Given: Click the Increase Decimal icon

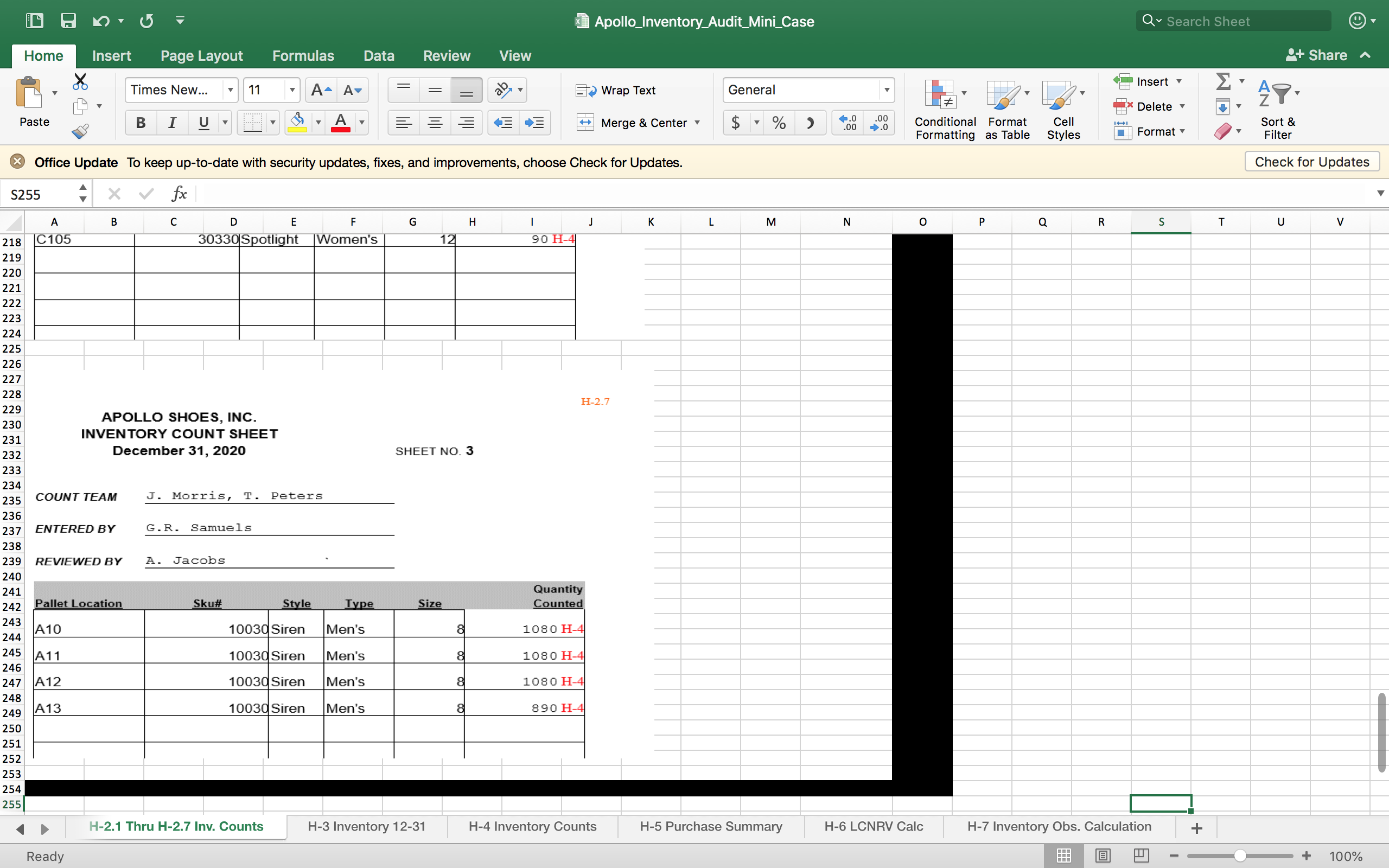Looking at the screenshot, I should tap(848, 122).
